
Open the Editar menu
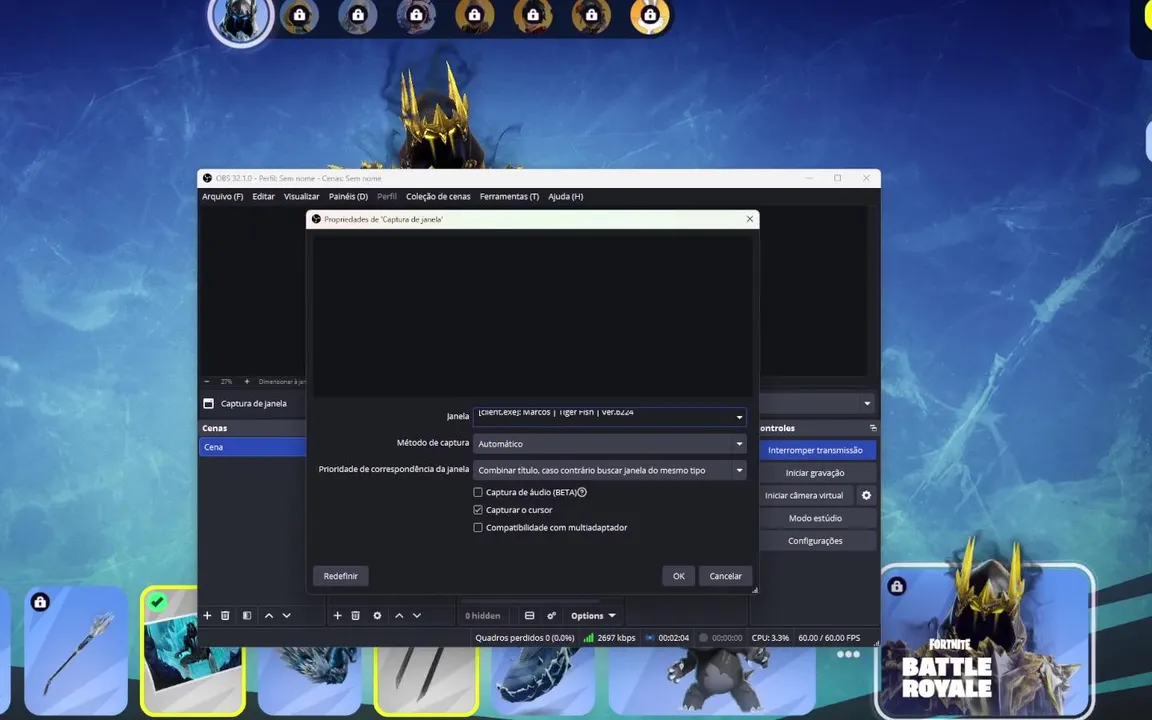pyautogui.click(x=263, y=196)
